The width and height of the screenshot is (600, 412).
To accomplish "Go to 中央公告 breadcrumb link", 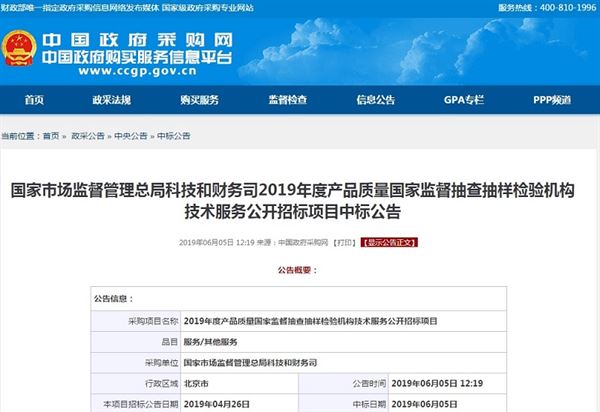I will pos(131,134).
